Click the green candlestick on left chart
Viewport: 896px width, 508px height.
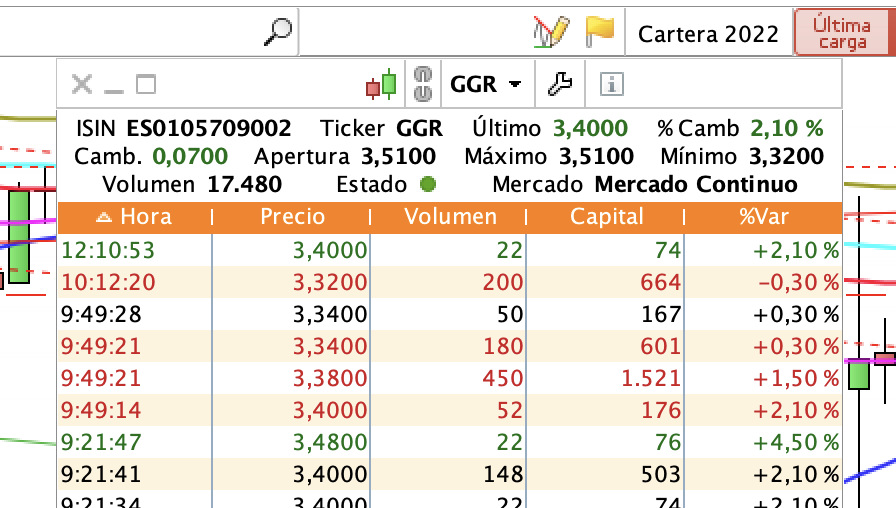pyautogui.click(x=19, y=235)
